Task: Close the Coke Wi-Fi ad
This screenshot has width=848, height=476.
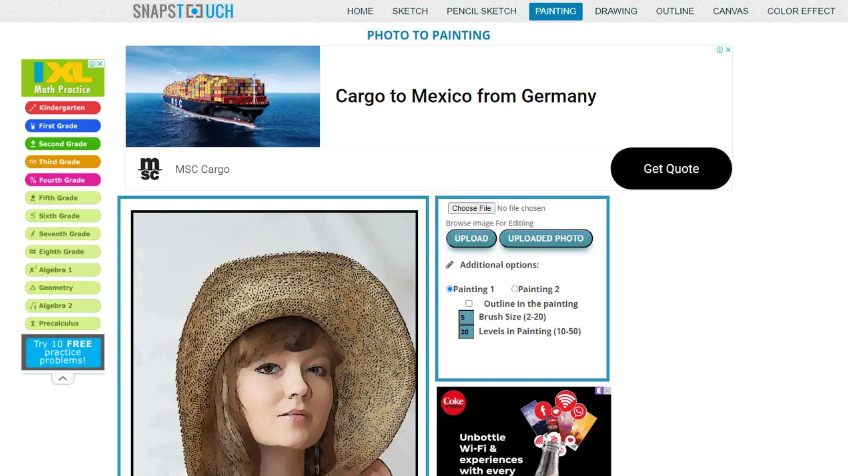Action: (x=607, y=391)
